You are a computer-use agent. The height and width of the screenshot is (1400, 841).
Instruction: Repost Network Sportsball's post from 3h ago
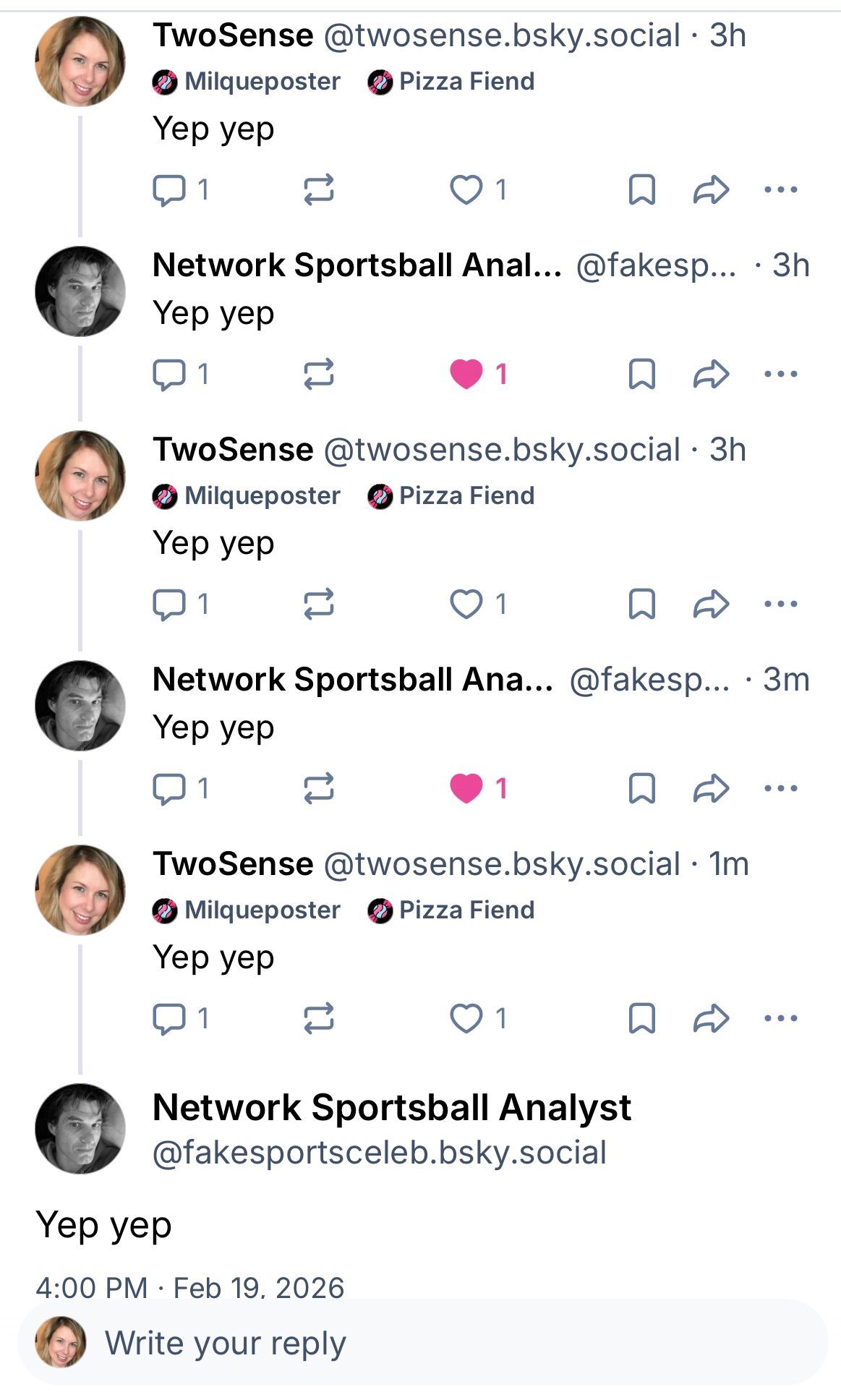318,374
